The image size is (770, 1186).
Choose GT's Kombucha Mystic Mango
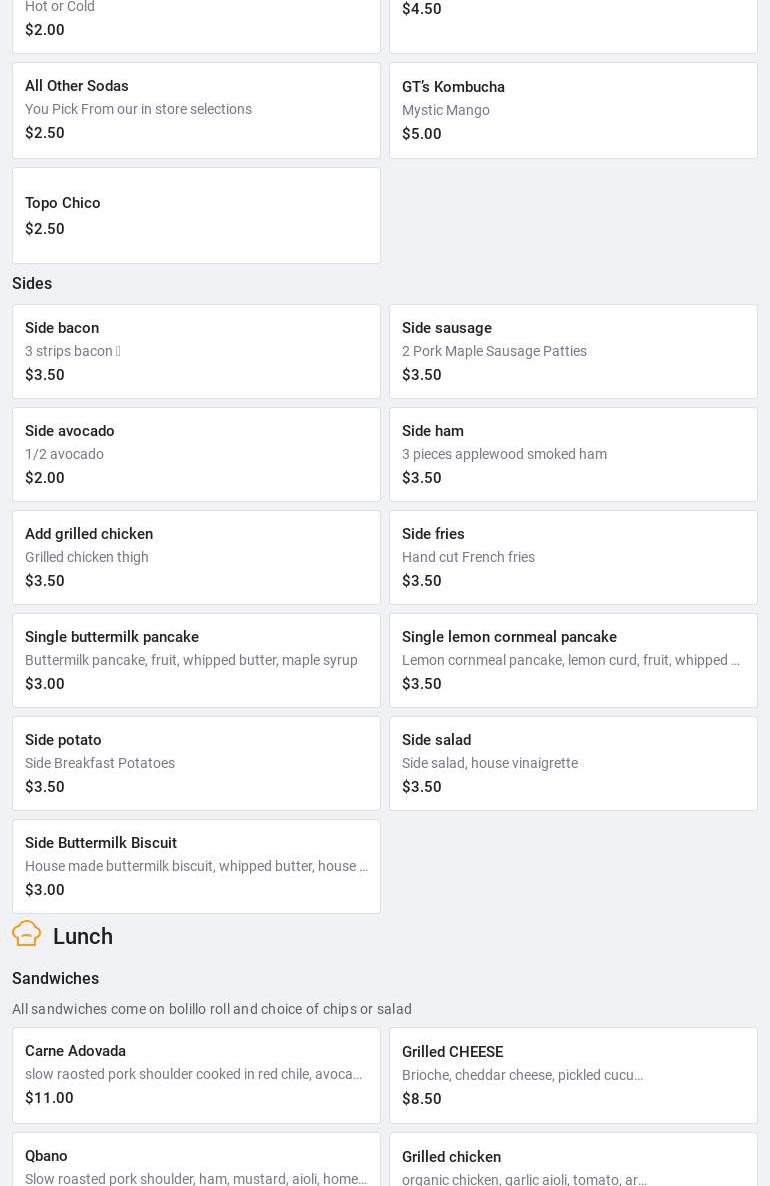click(x=573, y=110)
